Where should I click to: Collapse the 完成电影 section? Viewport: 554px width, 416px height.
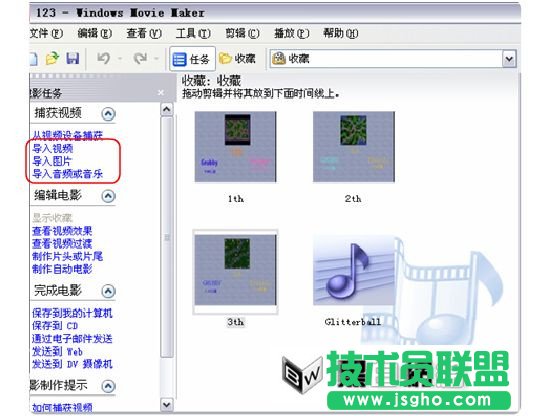point(108,291)
